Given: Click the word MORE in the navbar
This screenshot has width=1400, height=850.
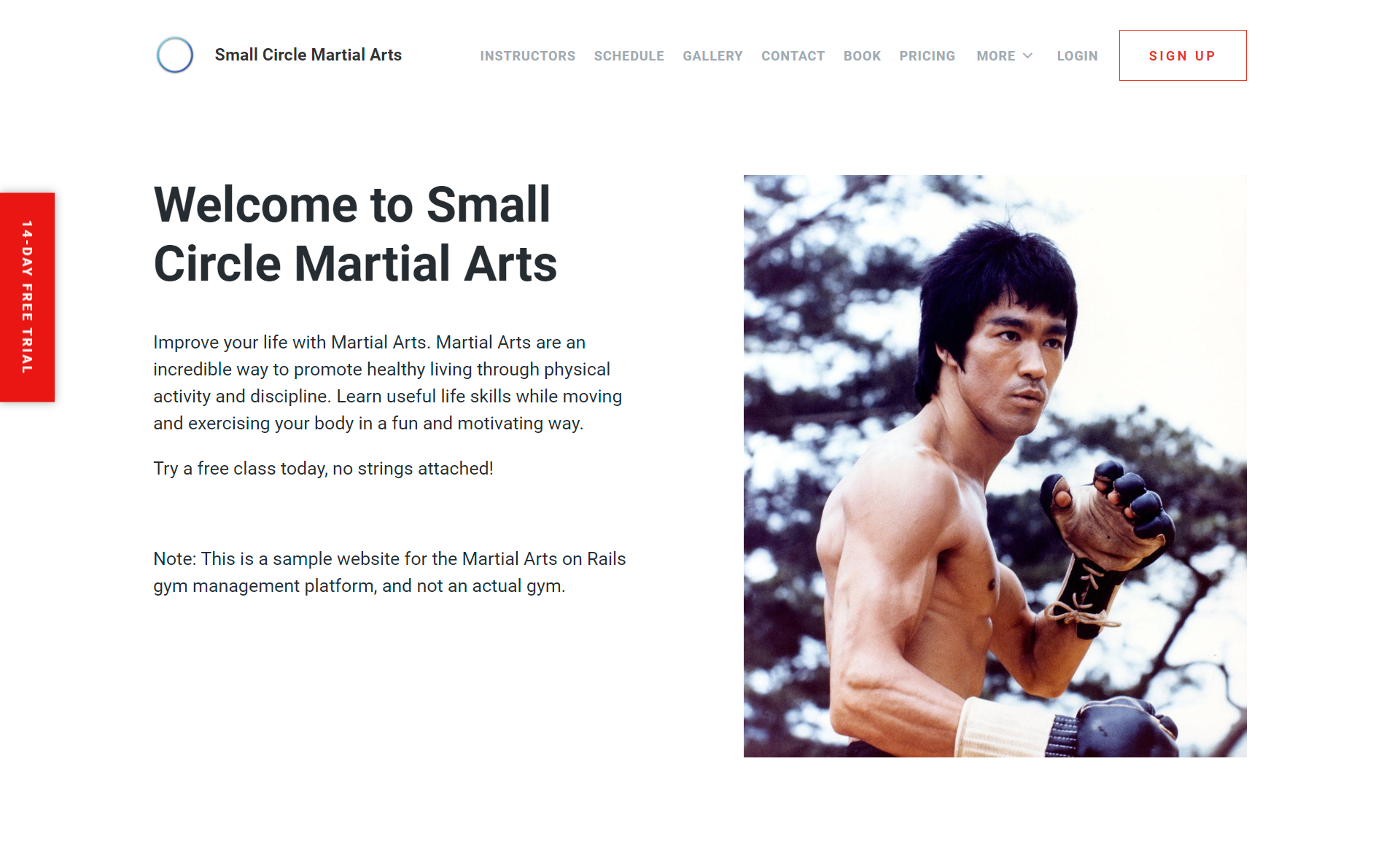Looking at the screenshot, I should [x=995, y=56].
